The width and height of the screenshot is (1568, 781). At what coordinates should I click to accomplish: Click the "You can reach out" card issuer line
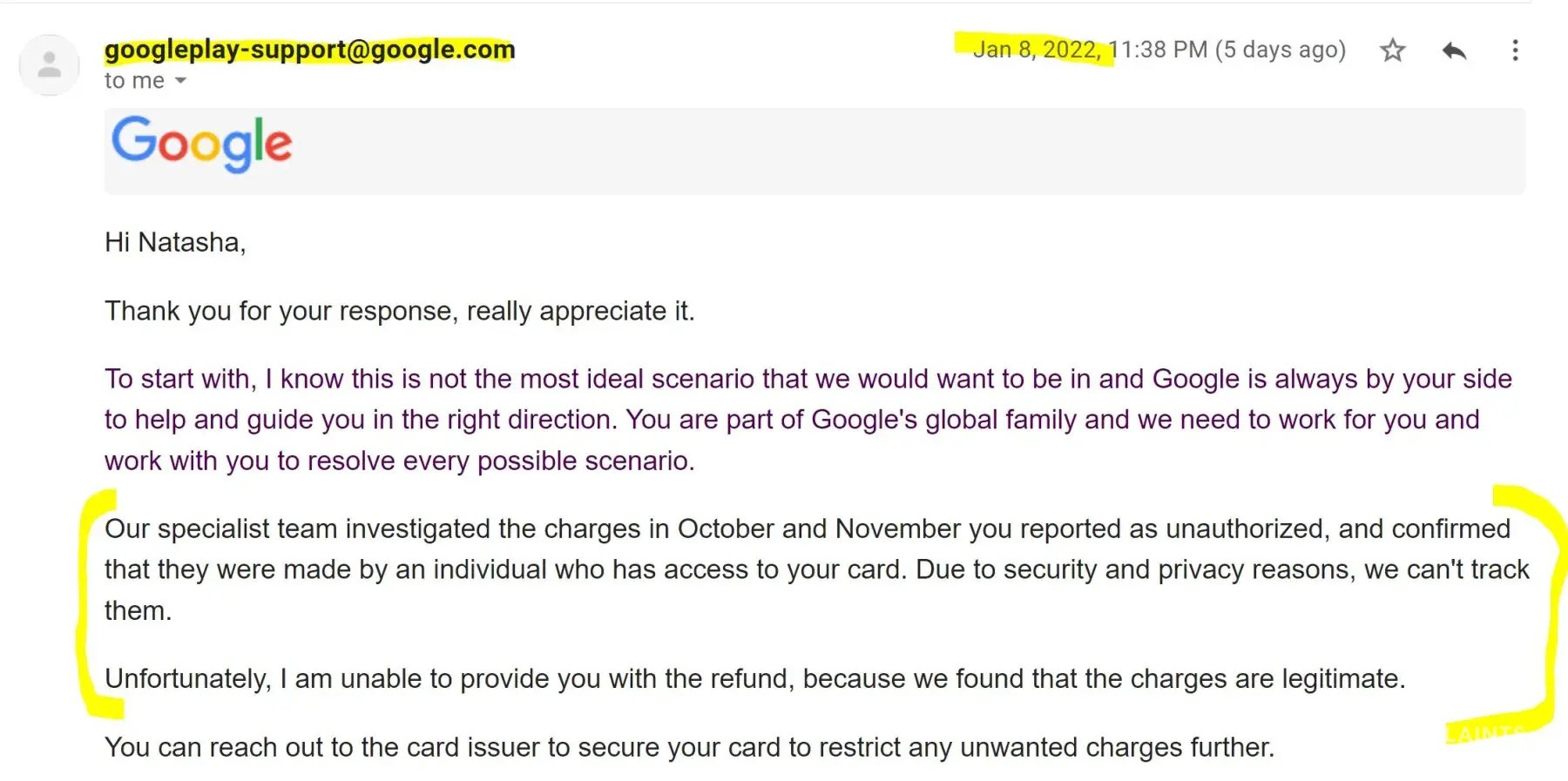coord(689,747)
